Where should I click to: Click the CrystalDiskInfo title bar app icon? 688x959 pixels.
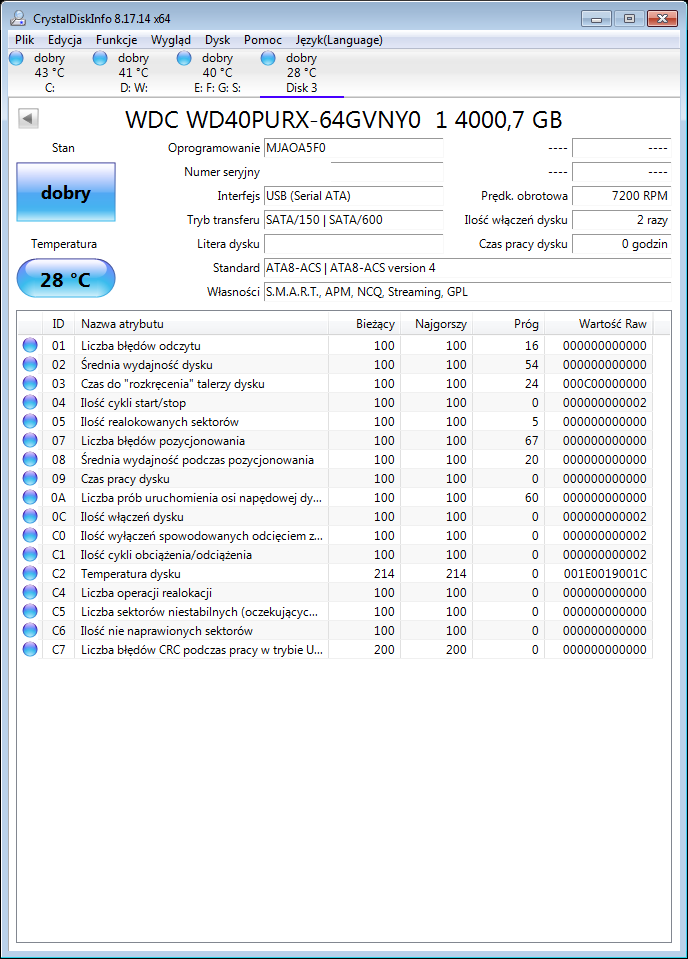[x=18, y=18]
